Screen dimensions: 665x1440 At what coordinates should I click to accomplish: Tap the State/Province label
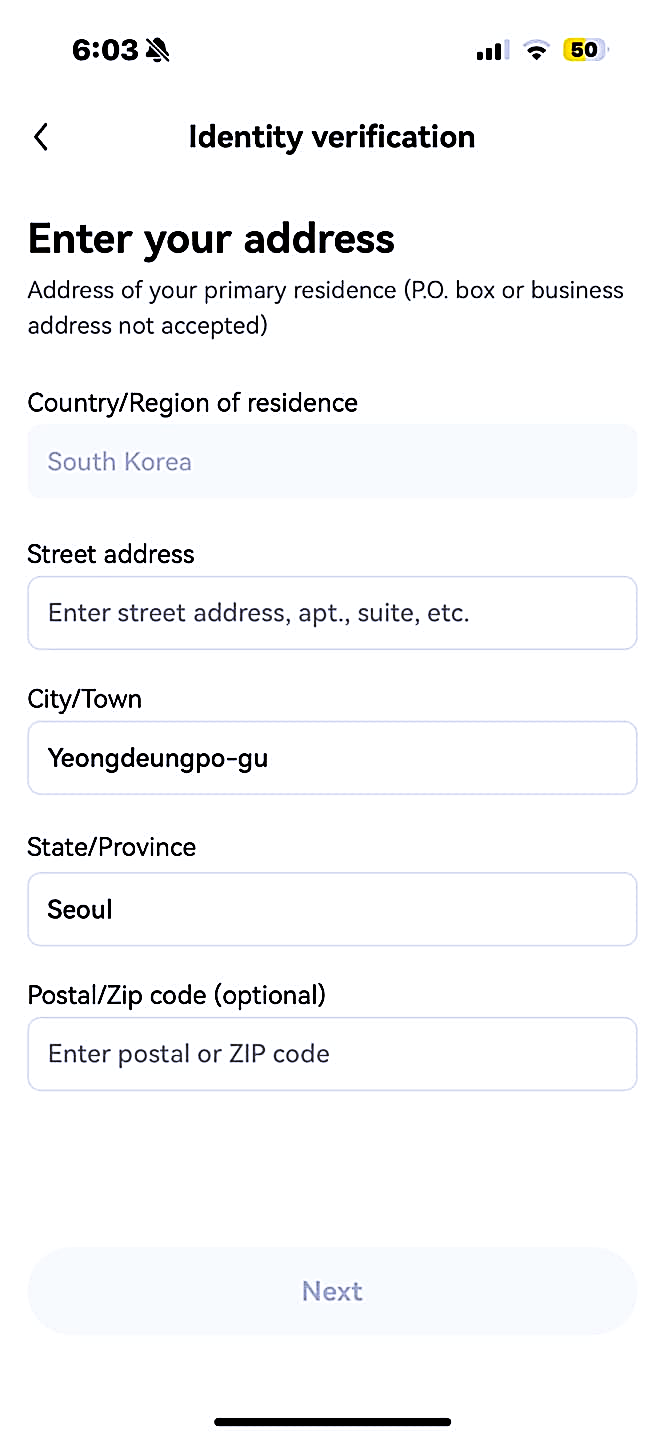click(x=112, y=847)
